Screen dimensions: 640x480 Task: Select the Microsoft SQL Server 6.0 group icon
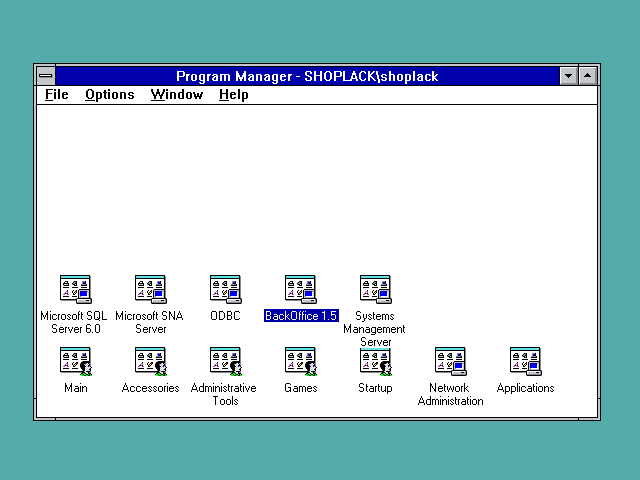tap(76, 289)
